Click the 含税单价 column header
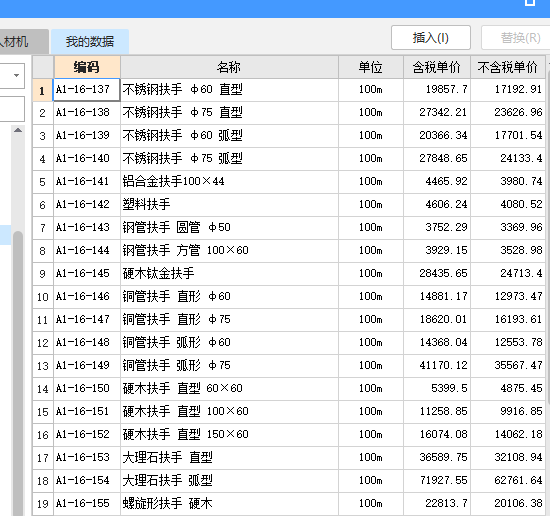 pyautogui.click(x=437, y=67)
